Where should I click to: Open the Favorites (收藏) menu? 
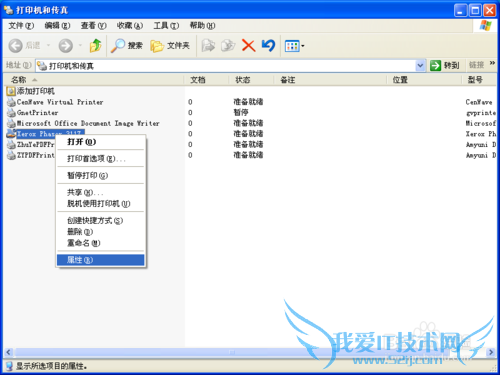click(130, 25)
